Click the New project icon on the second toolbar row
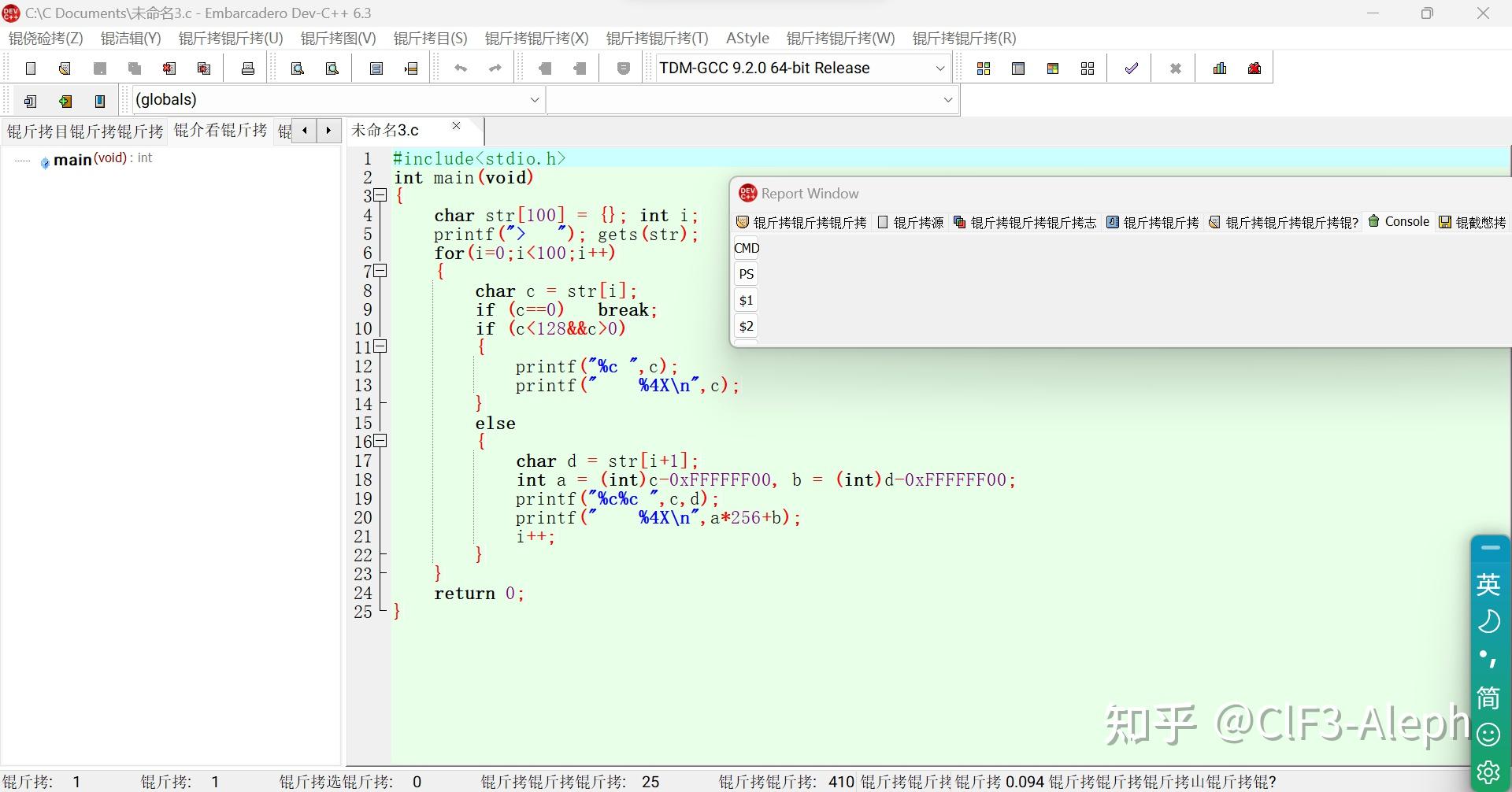The height and width of the screenshot is (792, 1512). click(x=31, y=101)
